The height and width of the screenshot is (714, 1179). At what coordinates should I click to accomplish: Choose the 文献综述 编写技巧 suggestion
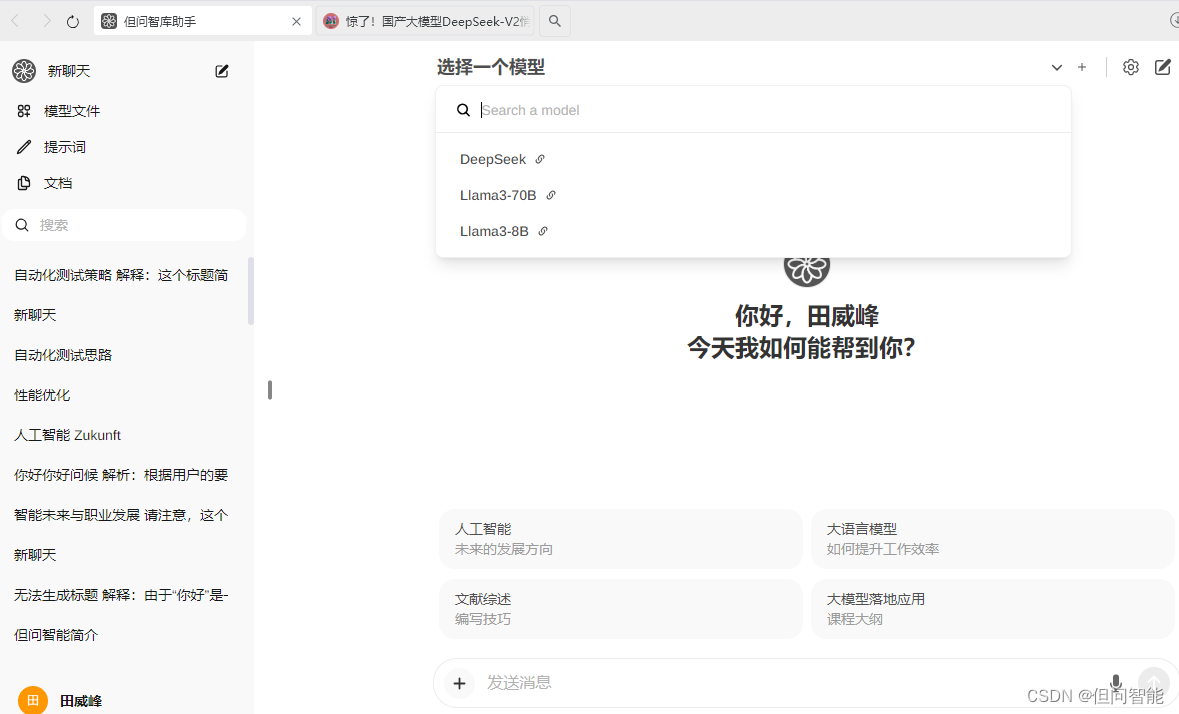click(x=621, y=609)
